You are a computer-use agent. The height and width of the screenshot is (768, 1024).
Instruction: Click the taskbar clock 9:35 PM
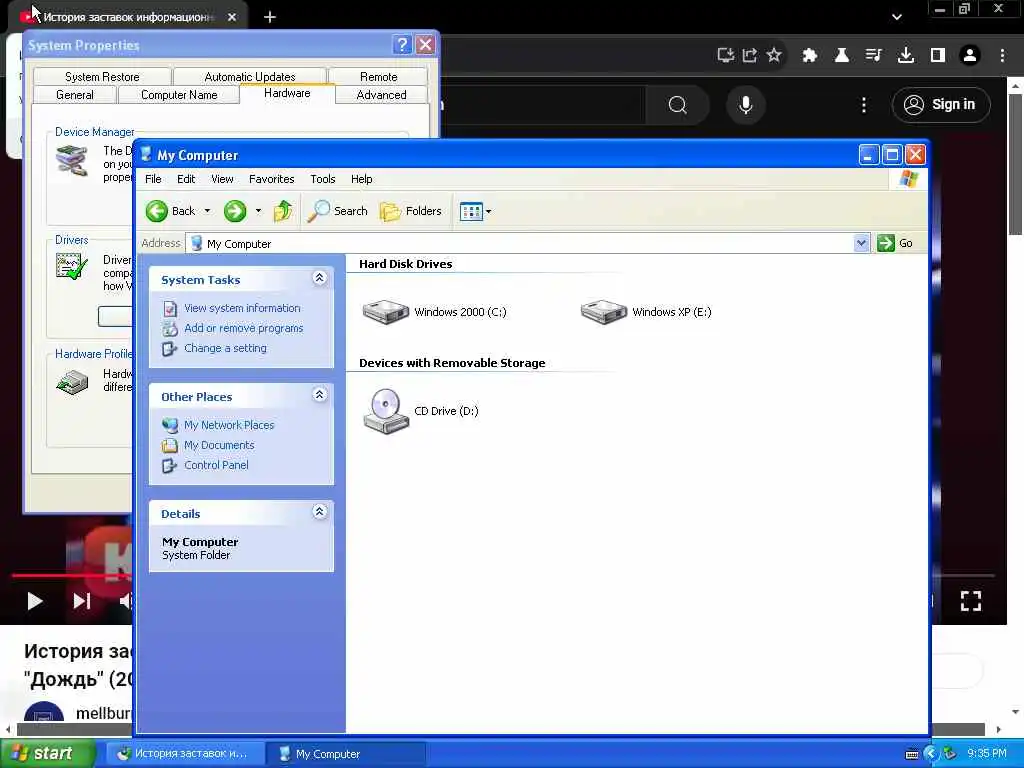[x=987, y=753]
